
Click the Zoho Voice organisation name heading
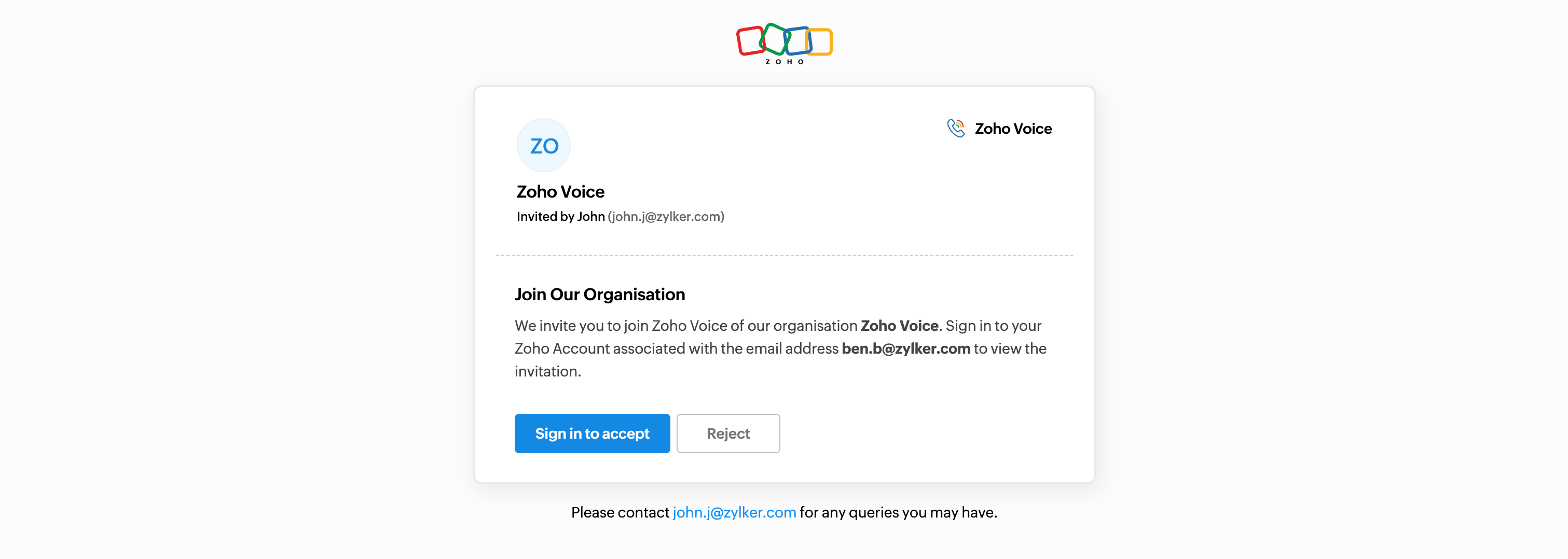point(560,192)
